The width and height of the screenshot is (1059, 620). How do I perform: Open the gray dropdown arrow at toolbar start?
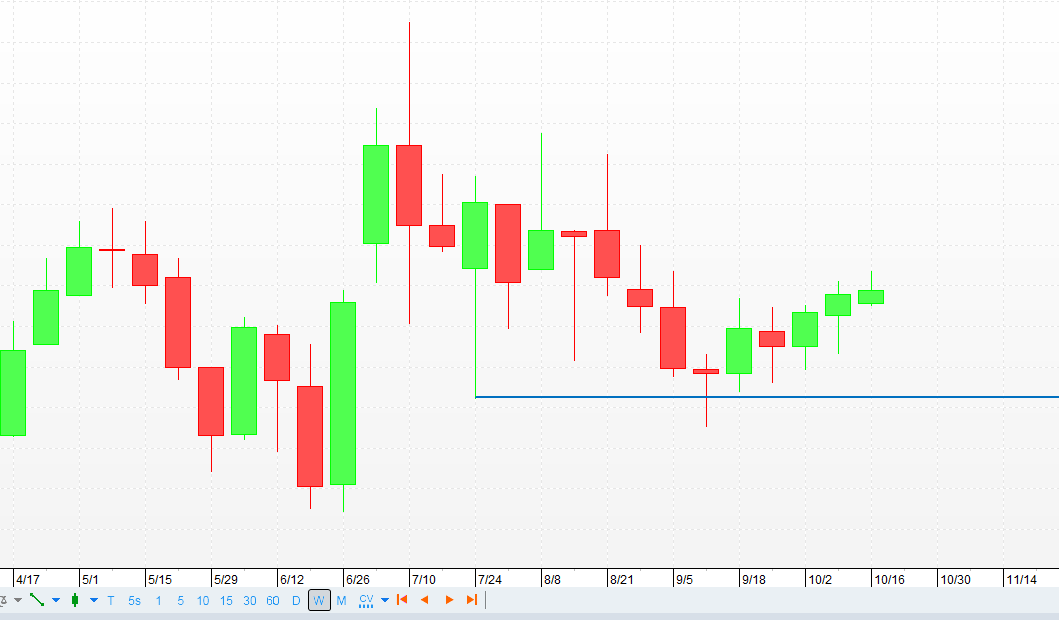tap(18, 600)
